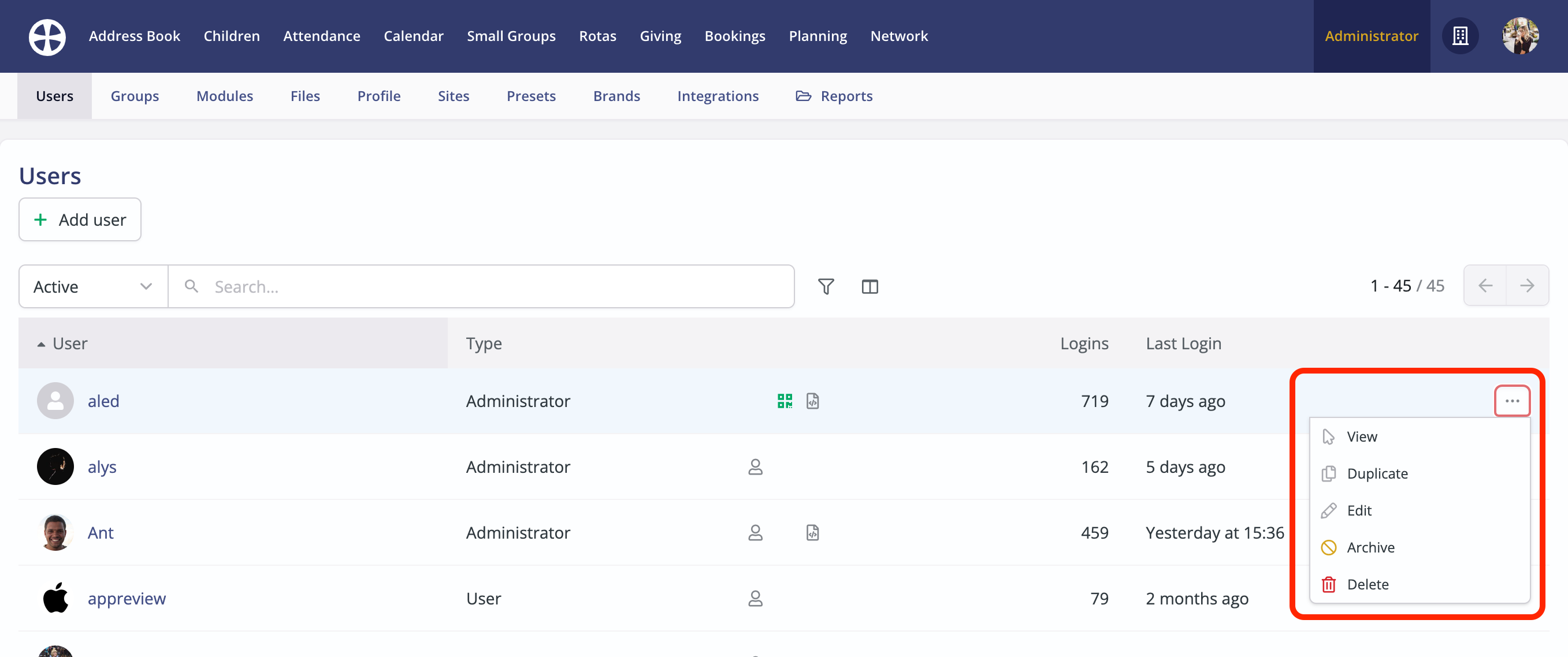Click the next page arrow

(1528, 285)
